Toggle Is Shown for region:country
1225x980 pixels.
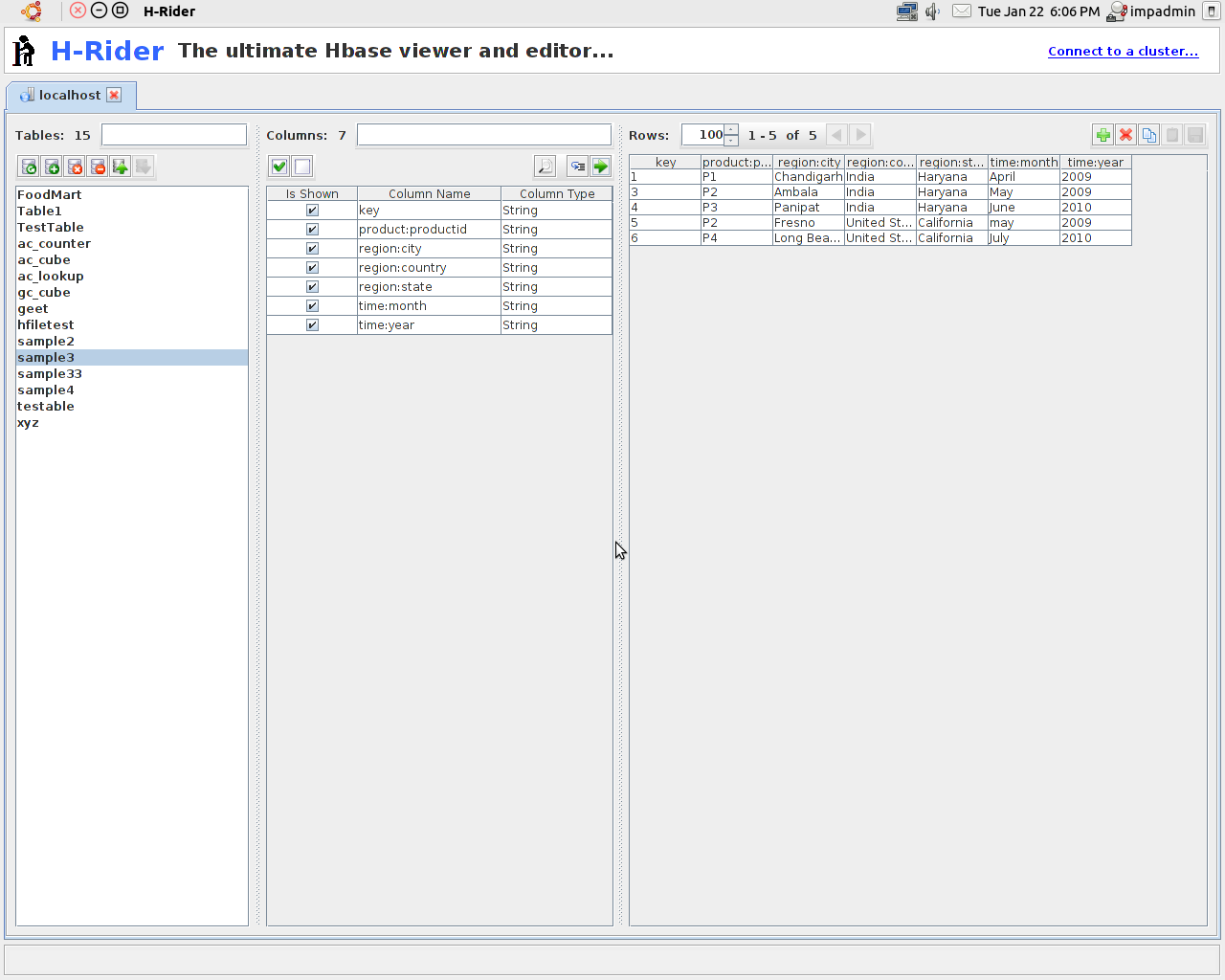pyautogui.click(x=312, y=268)
